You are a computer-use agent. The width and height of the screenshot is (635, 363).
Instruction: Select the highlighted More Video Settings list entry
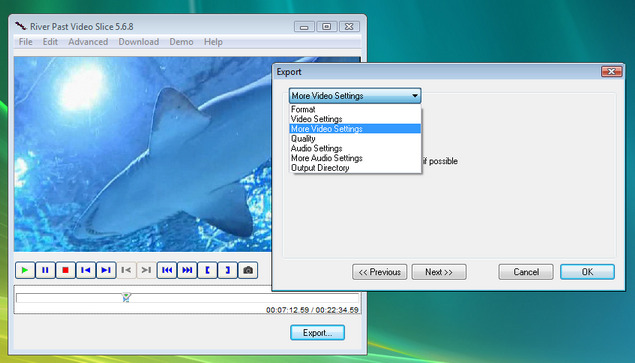click(355, 129)
